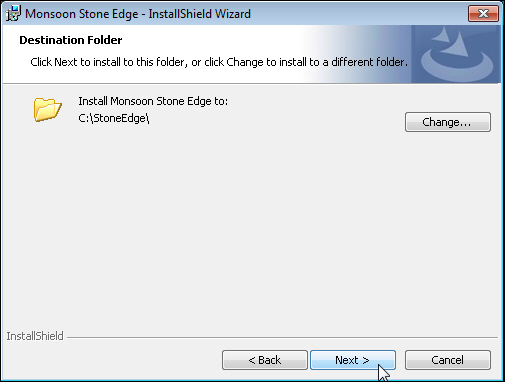
Task: Click the 'Click Next to install' instruction text
Action: click(x=219, y=62)
